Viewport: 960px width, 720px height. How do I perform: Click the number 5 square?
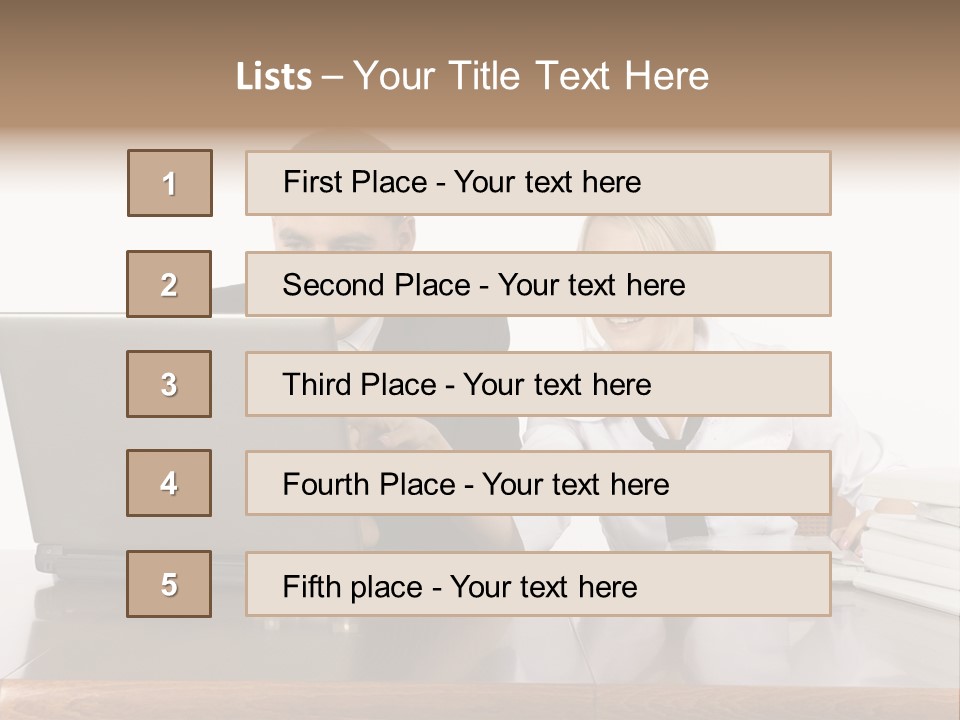pyautogui.click(x=169, y=584)
